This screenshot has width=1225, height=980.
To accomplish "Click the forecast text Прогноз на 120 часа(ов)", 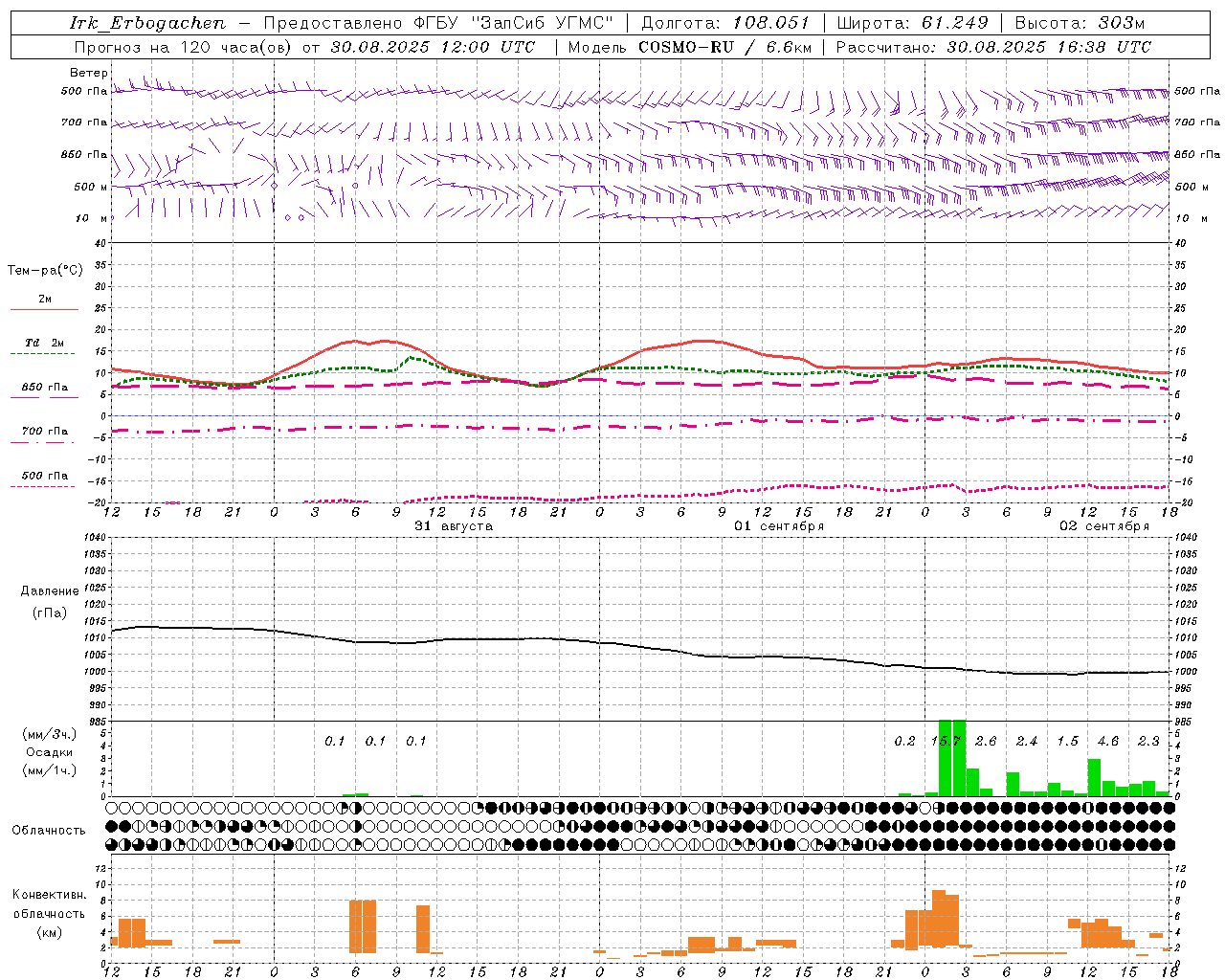I will pyautogui.click(x=184, y=47).
